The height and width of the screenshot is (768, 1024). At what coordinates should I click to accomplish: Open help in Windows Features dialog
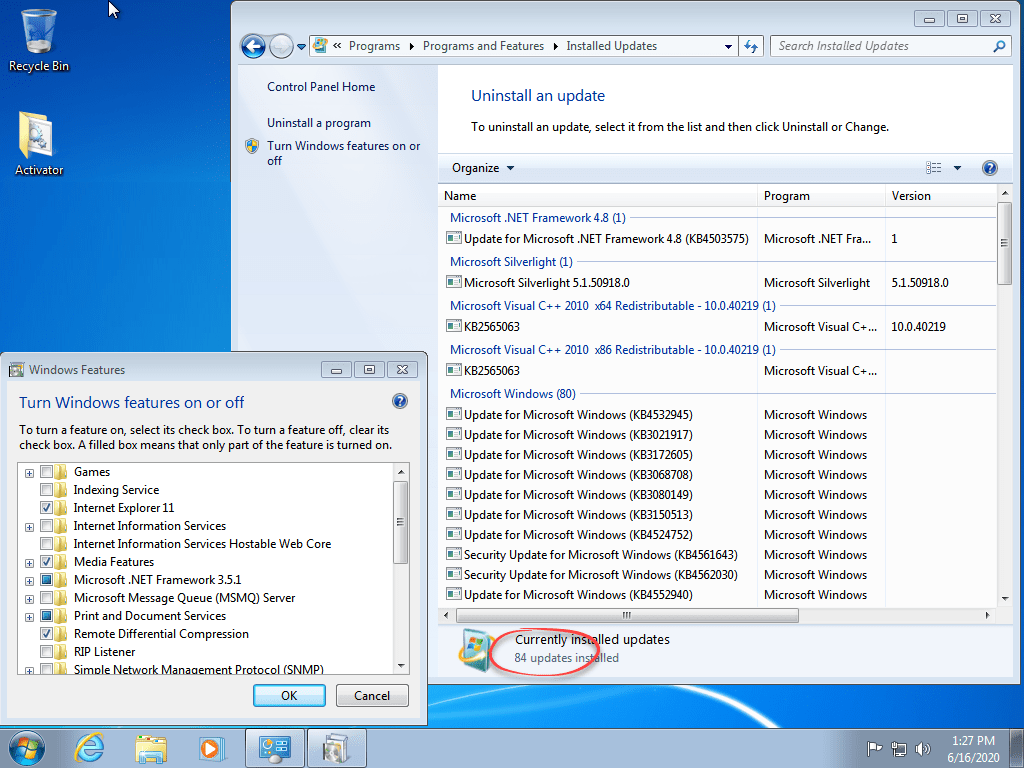click(x=400, y=401)
